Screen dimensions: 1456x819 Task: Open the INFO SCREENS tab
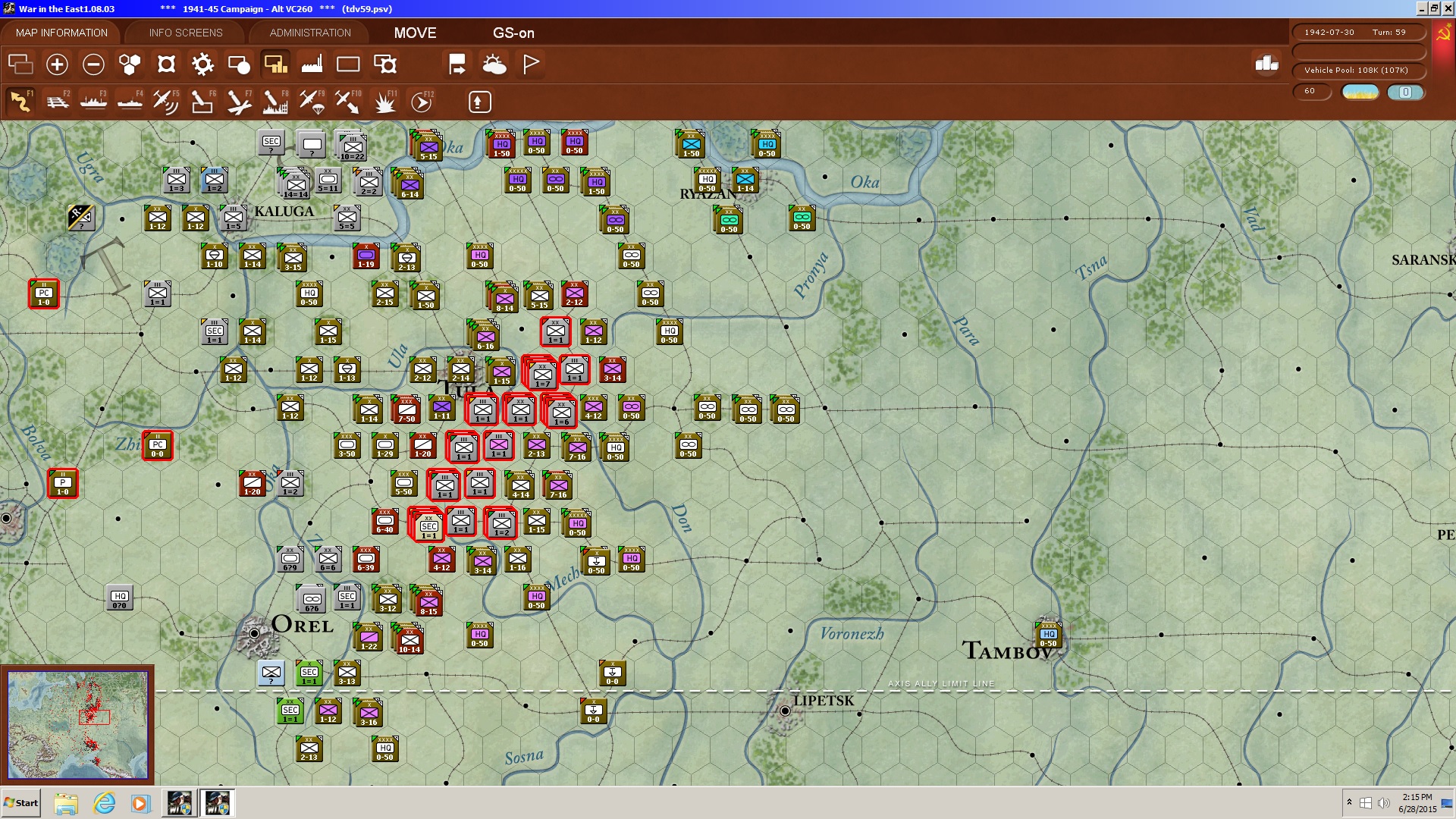186,33
